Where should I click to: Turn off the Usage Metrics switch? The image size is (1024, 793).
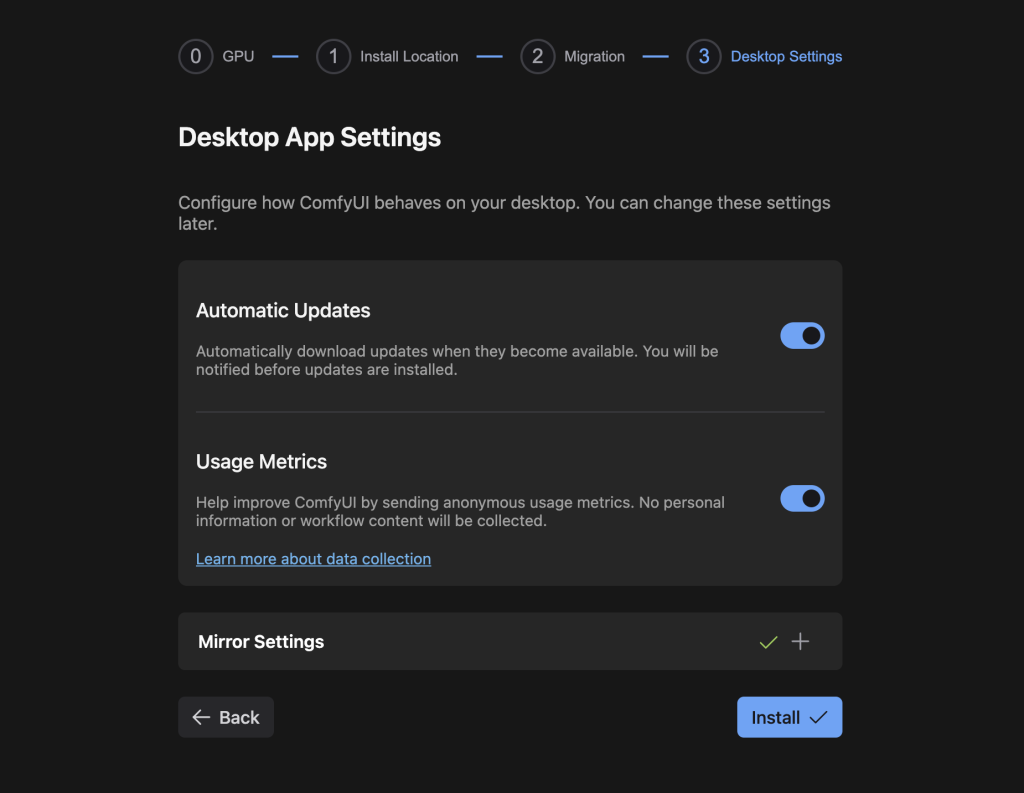(802, 498)
